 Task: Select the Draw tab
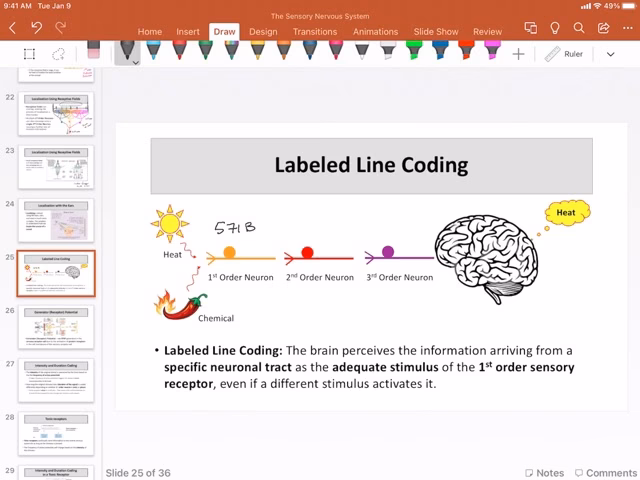click(x=224, y=31)
